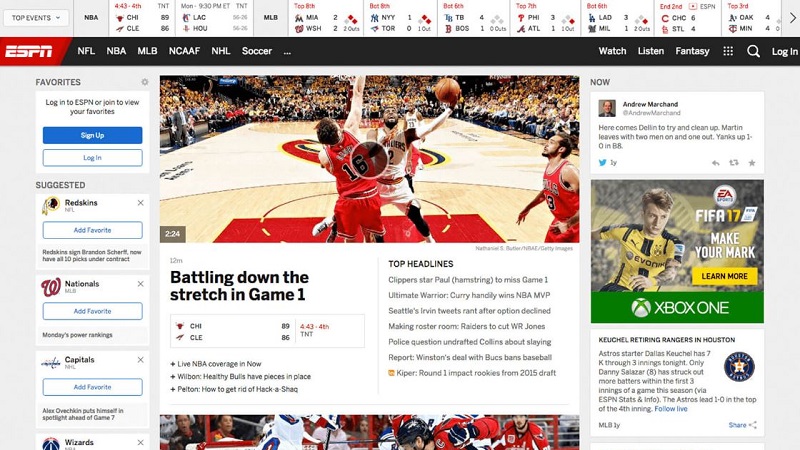
Task: Open Favorites settings gear
Action: pos(145,82)
